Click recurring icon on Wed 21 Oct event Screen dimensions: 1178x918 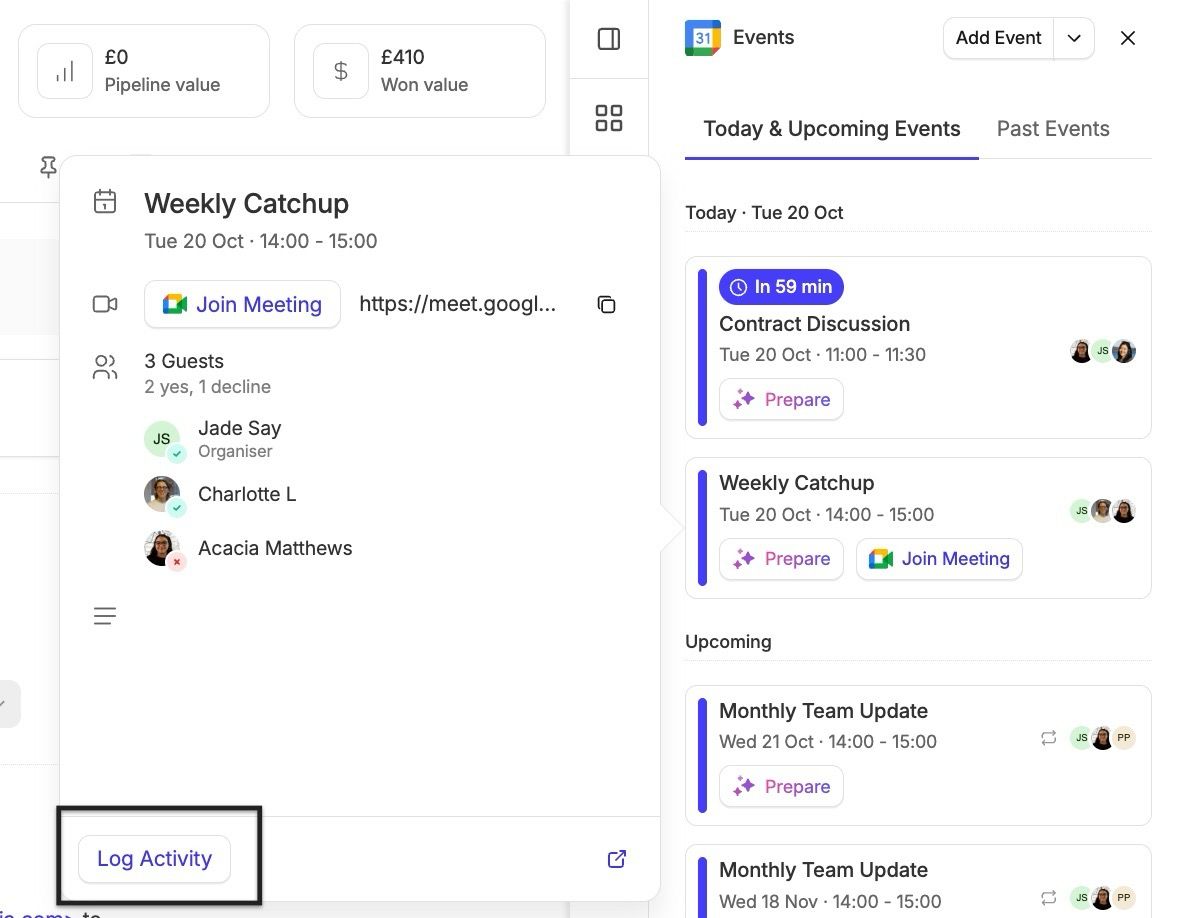point(1049,738)
